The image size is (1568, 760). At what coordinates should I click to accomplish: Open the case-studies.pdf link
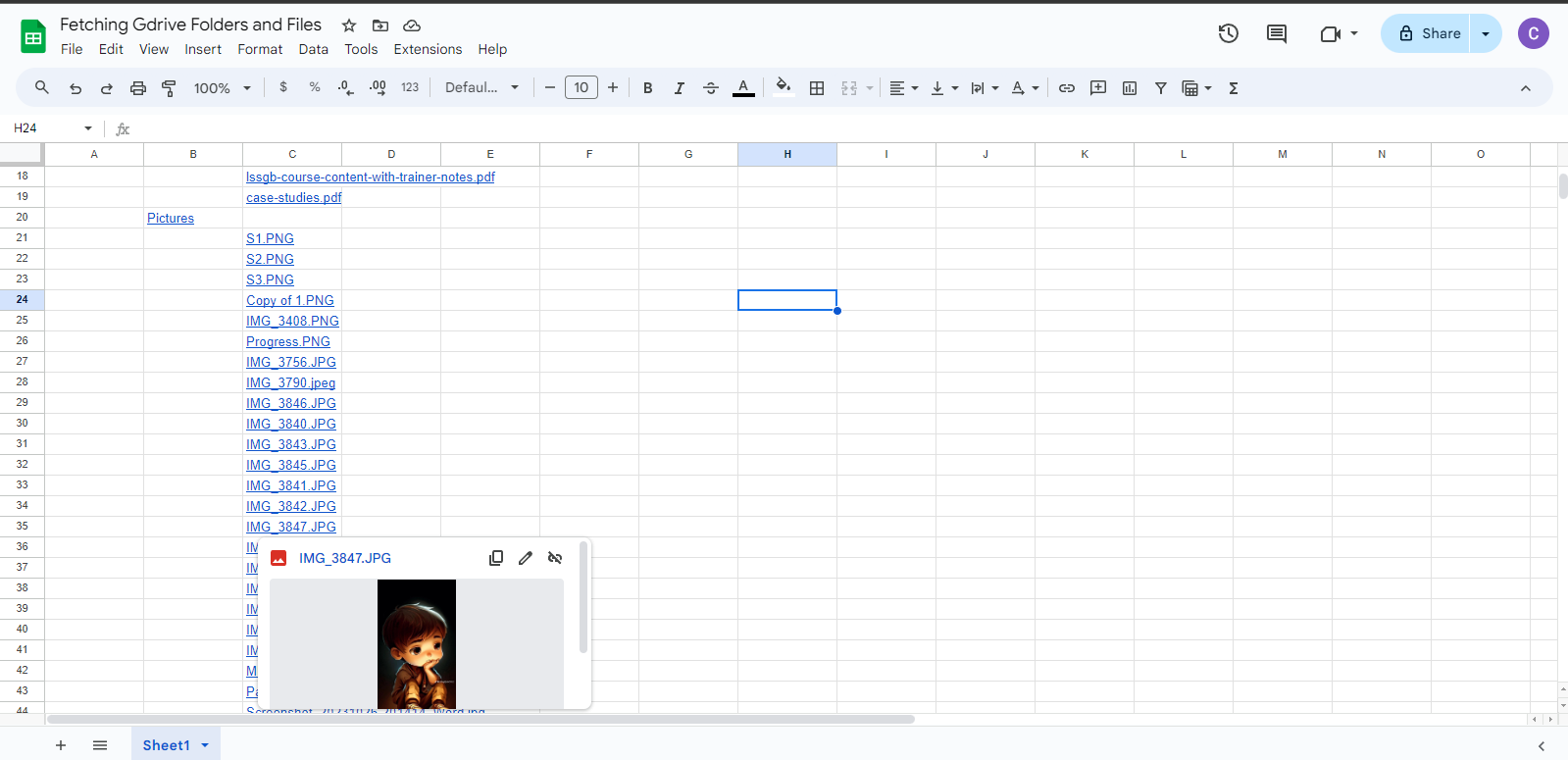pyautogui.click(x=294, y=198)
